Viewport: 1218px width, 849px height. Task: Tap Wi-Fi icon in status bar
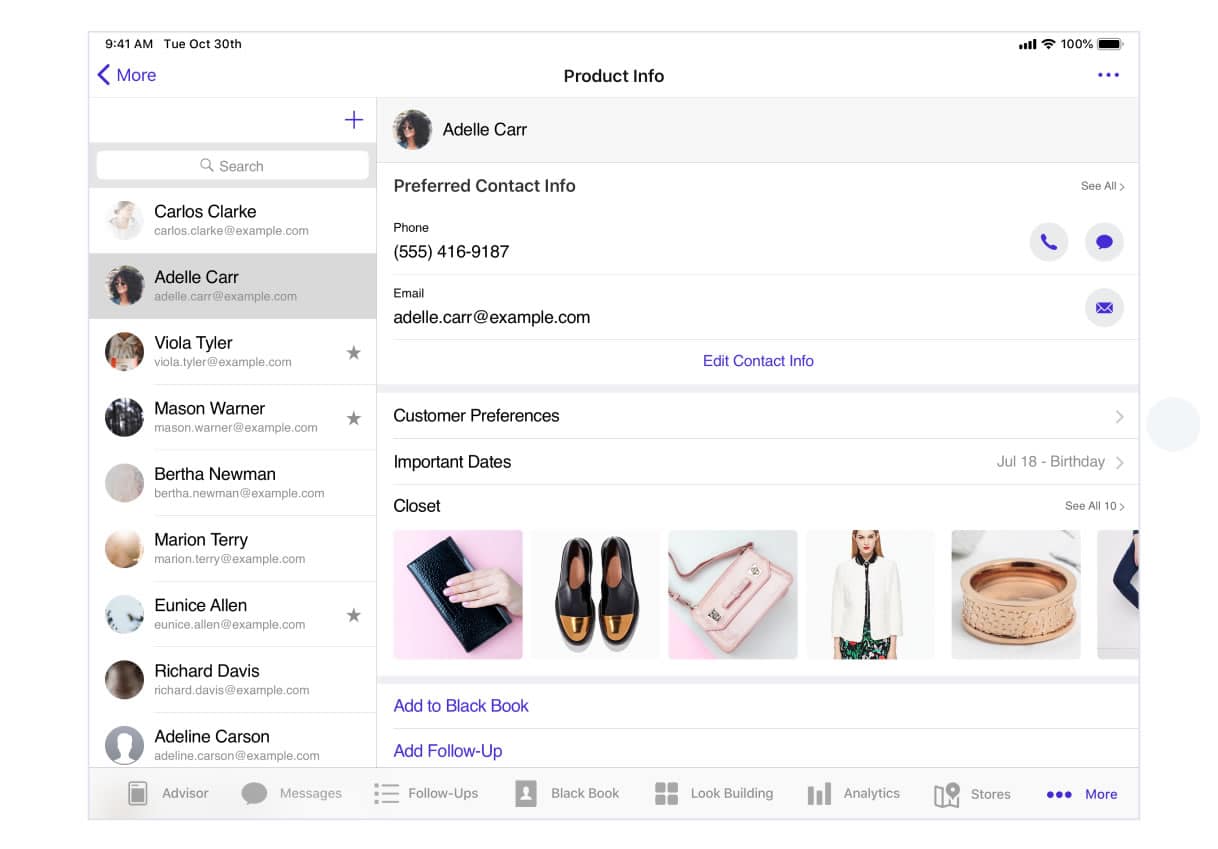point(1048,44)
